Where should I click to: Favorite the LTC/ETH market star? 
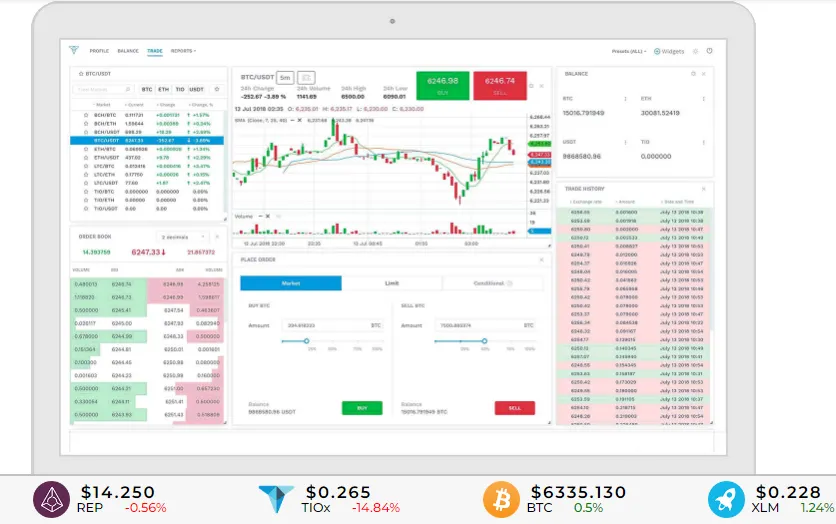(85, 175)
